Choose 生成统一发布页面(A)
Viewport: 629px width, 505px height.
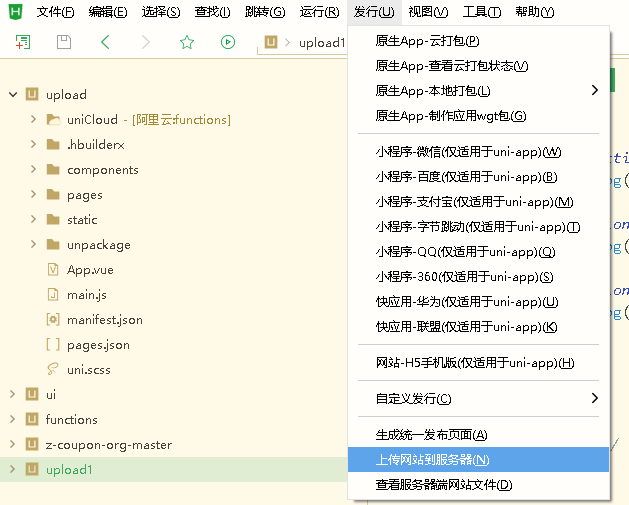click(478, 435)
